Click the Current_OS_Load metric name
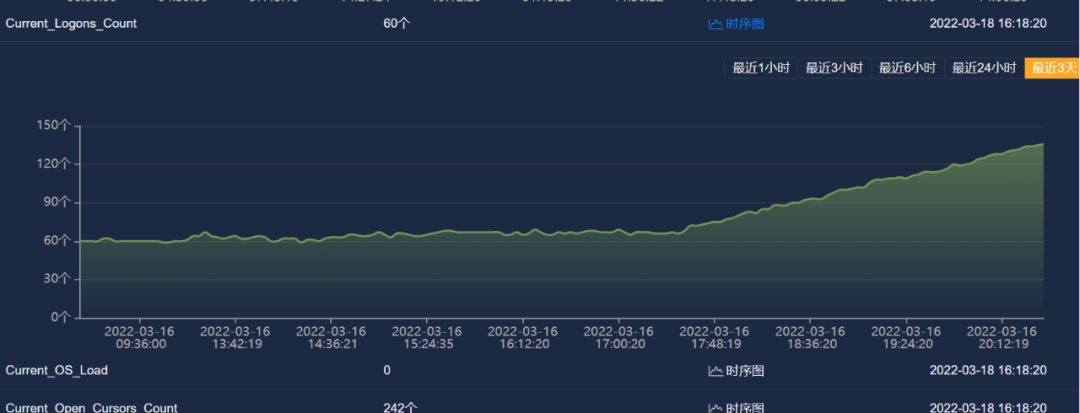This screenshot has width=1080, height=413. [x=56, y=370]
